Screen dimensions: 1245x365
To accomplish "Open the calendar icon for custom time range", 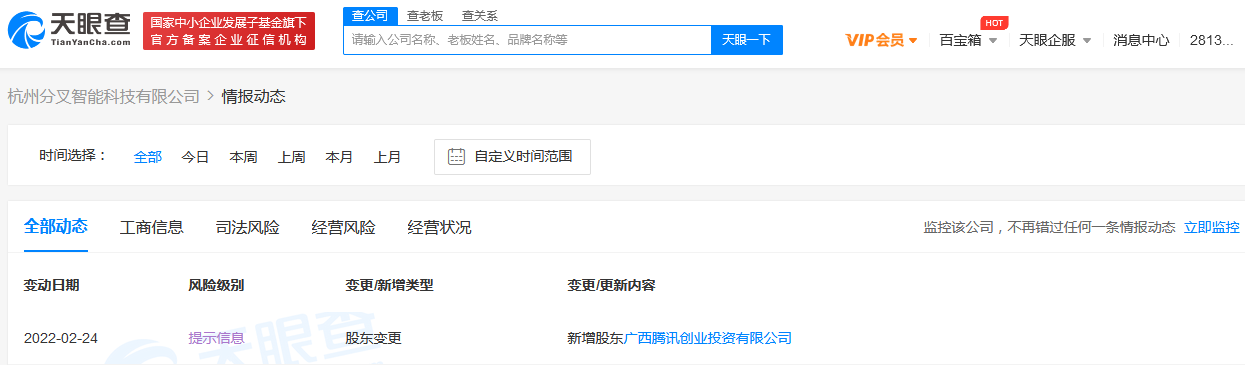I will [456, 157].
